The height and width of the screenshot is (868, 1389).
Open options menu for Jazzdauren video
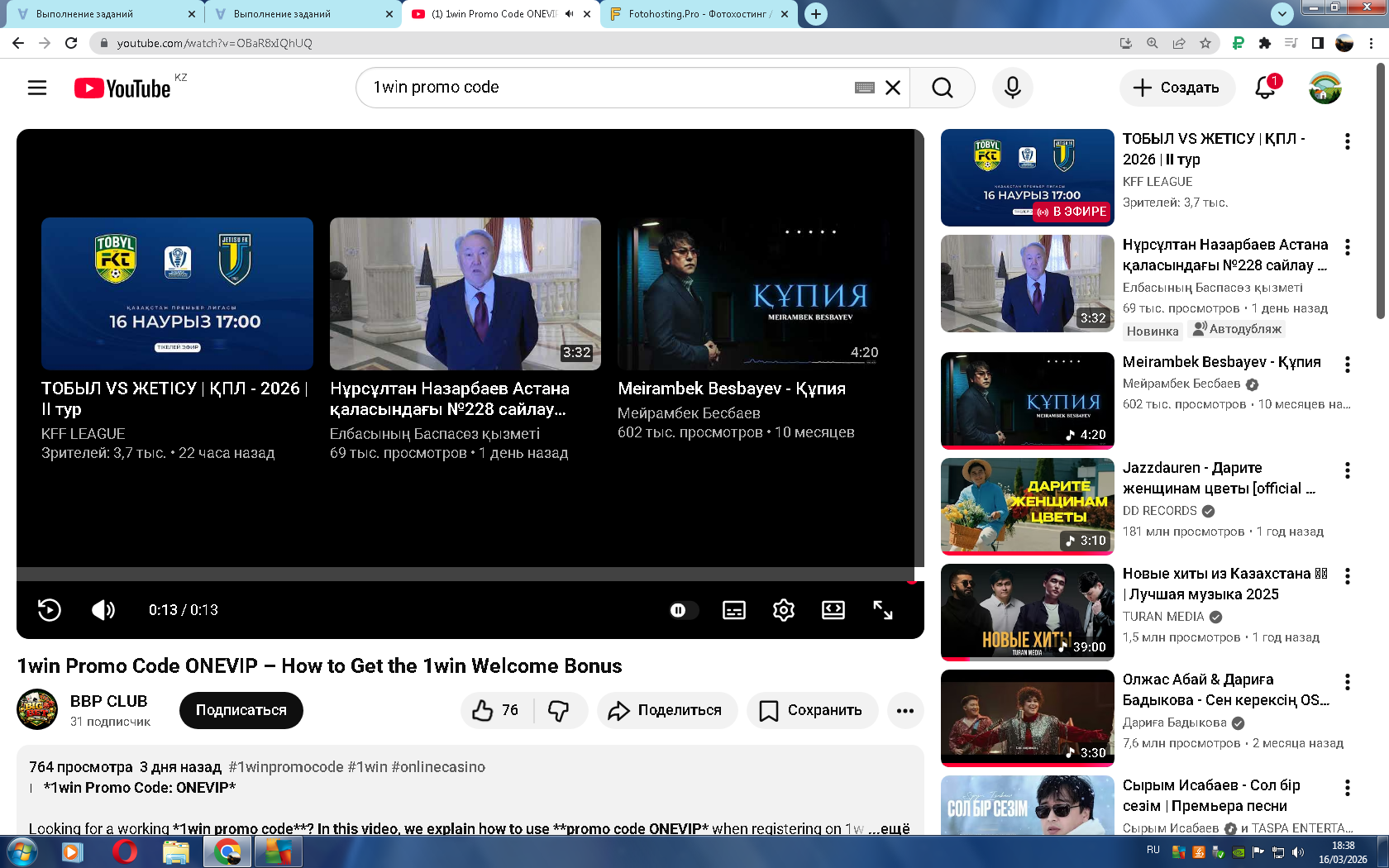tap(1347, 470)
